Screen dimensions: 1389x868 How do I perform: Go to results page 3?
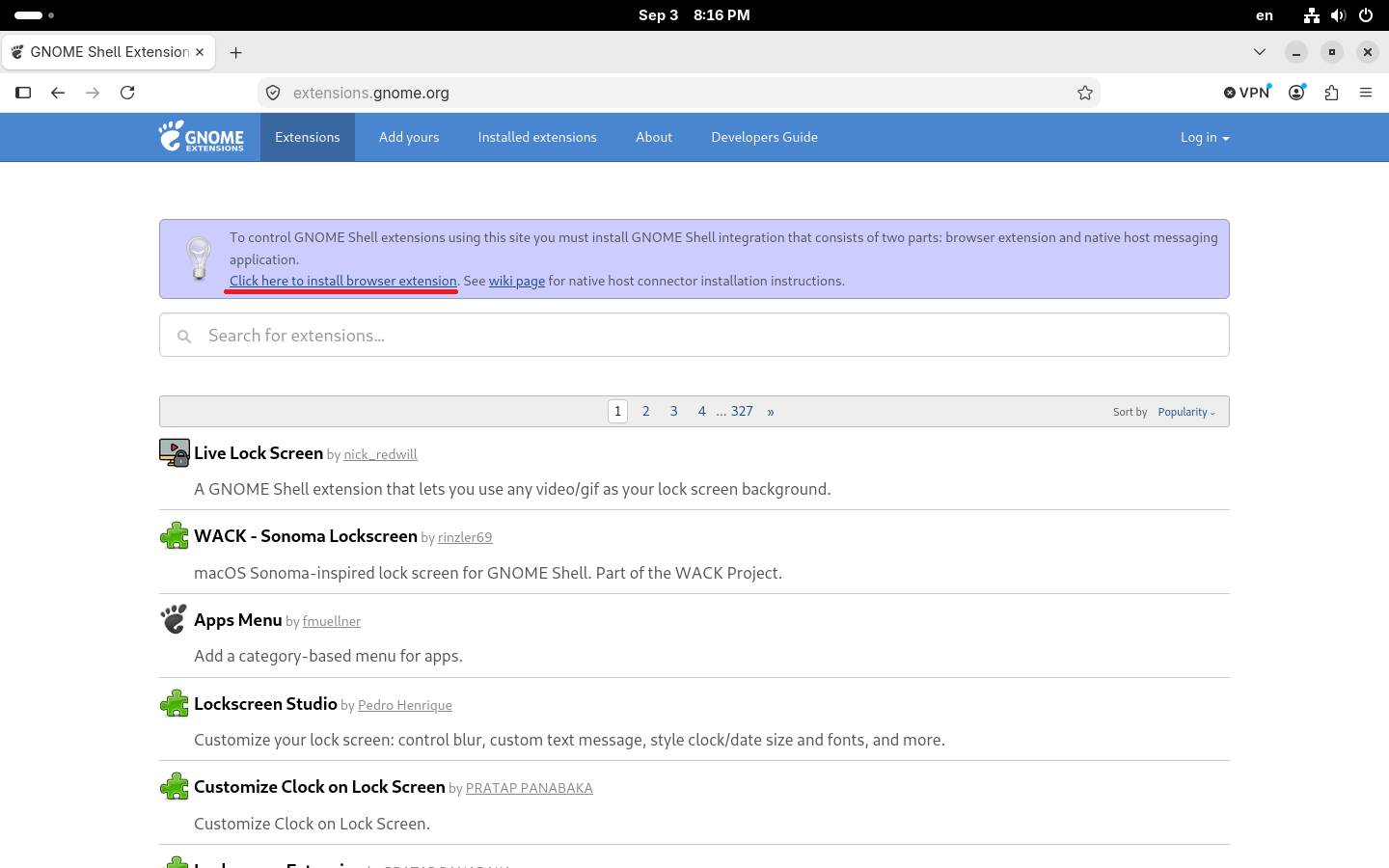[674, 411]
